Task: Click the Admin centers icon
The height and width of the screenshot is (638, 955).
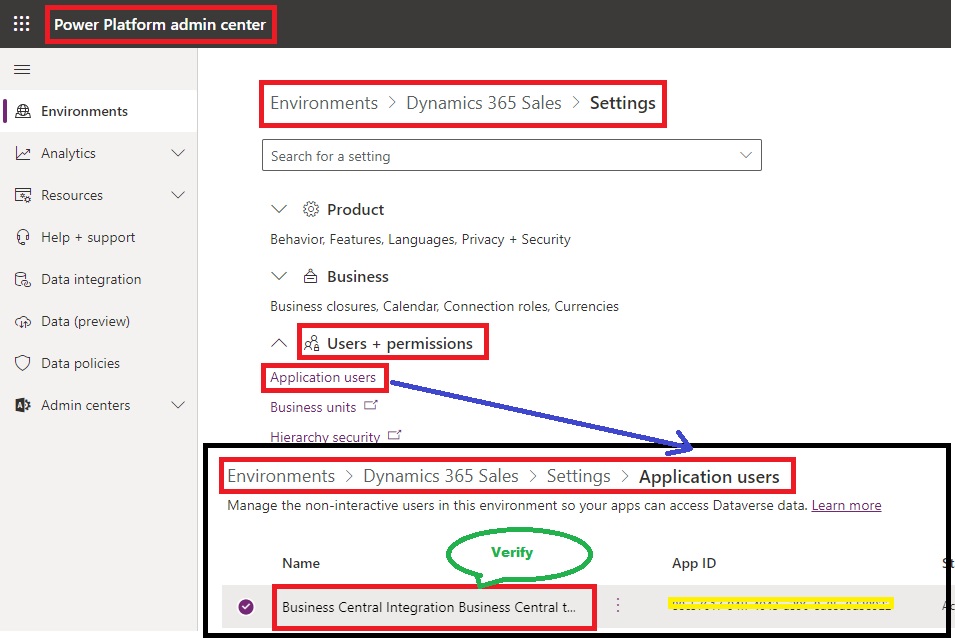Action: tap(23, 406)
